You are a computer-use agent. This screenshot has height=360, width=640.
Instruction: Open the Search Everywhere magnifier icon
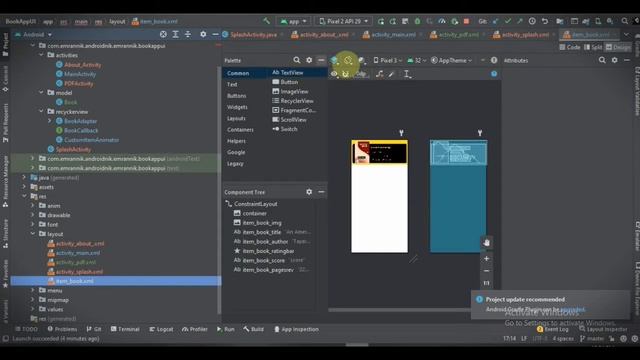tap(624, 21)
